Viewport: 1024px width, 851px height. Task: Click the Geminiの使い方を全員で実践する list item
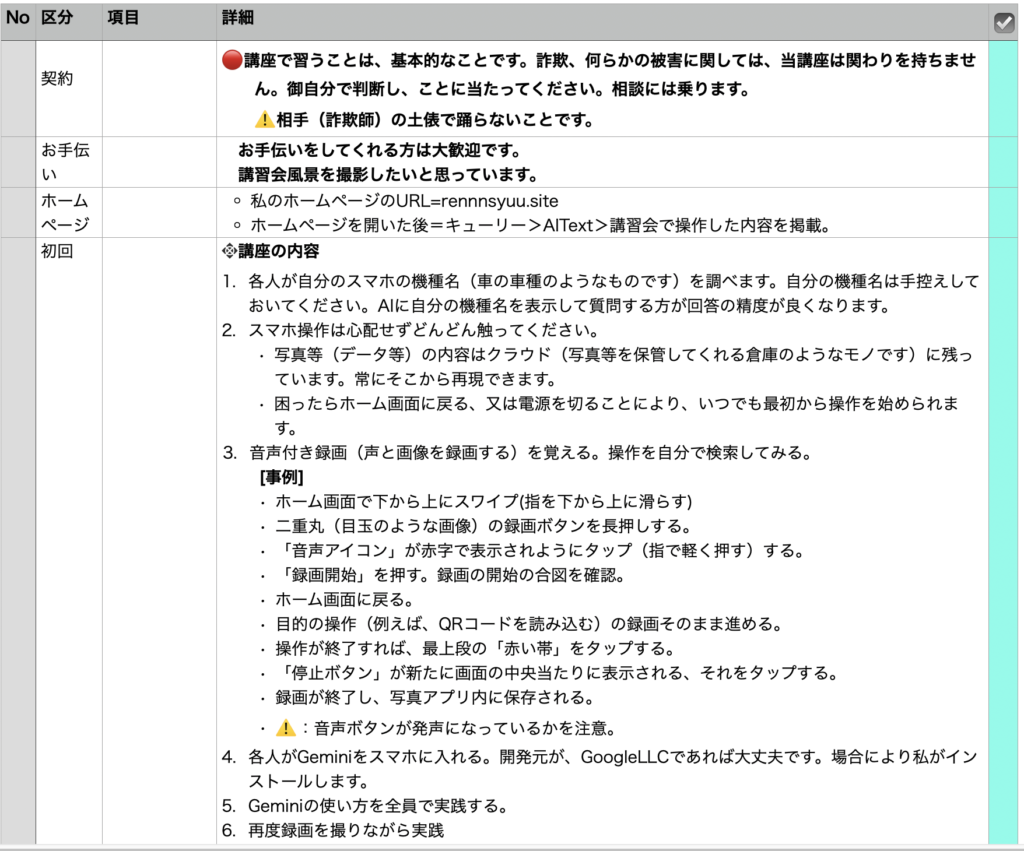[x=379, y=805]
